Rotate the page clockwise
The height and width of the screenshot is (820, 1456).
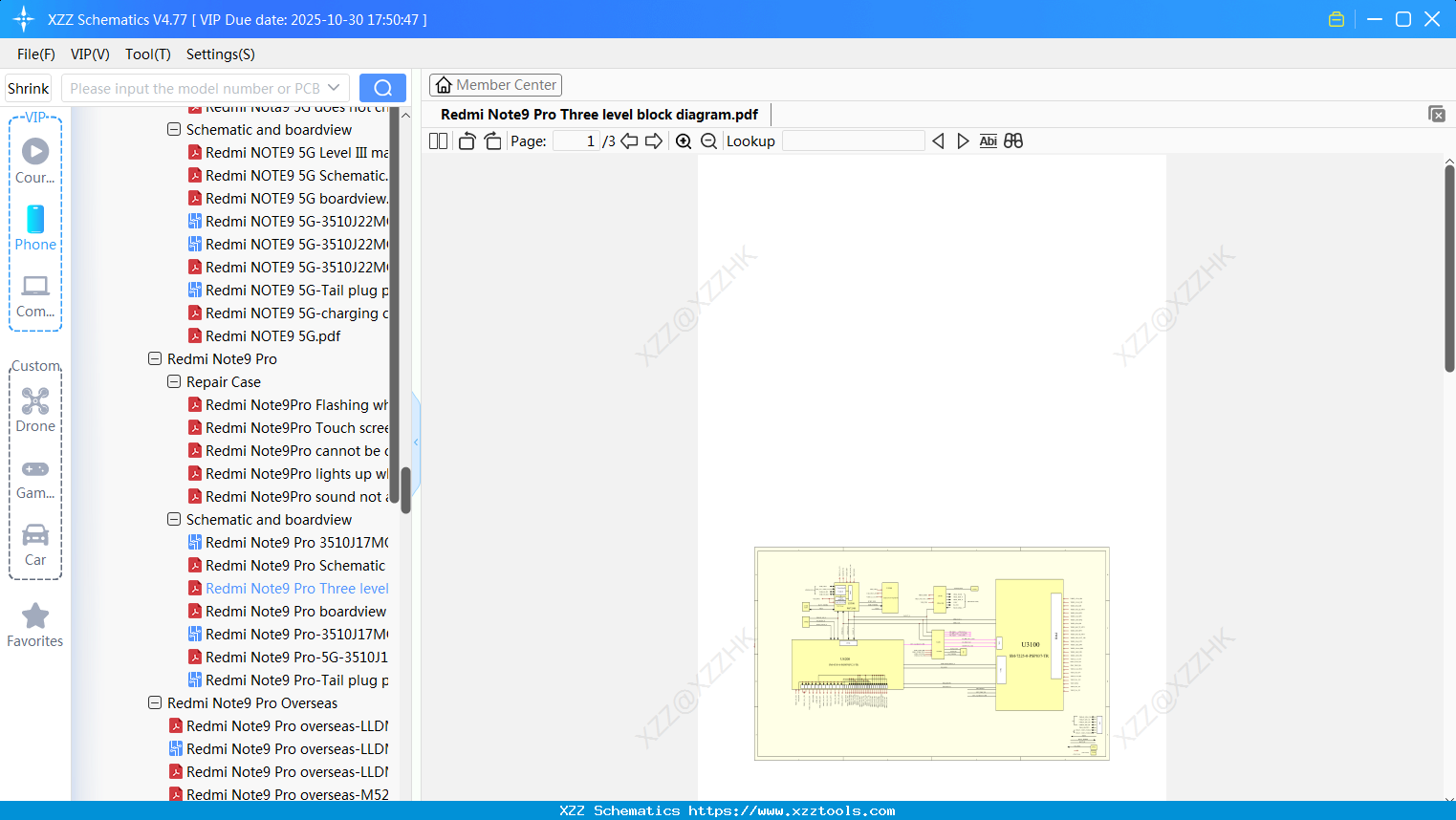point(492,140)
